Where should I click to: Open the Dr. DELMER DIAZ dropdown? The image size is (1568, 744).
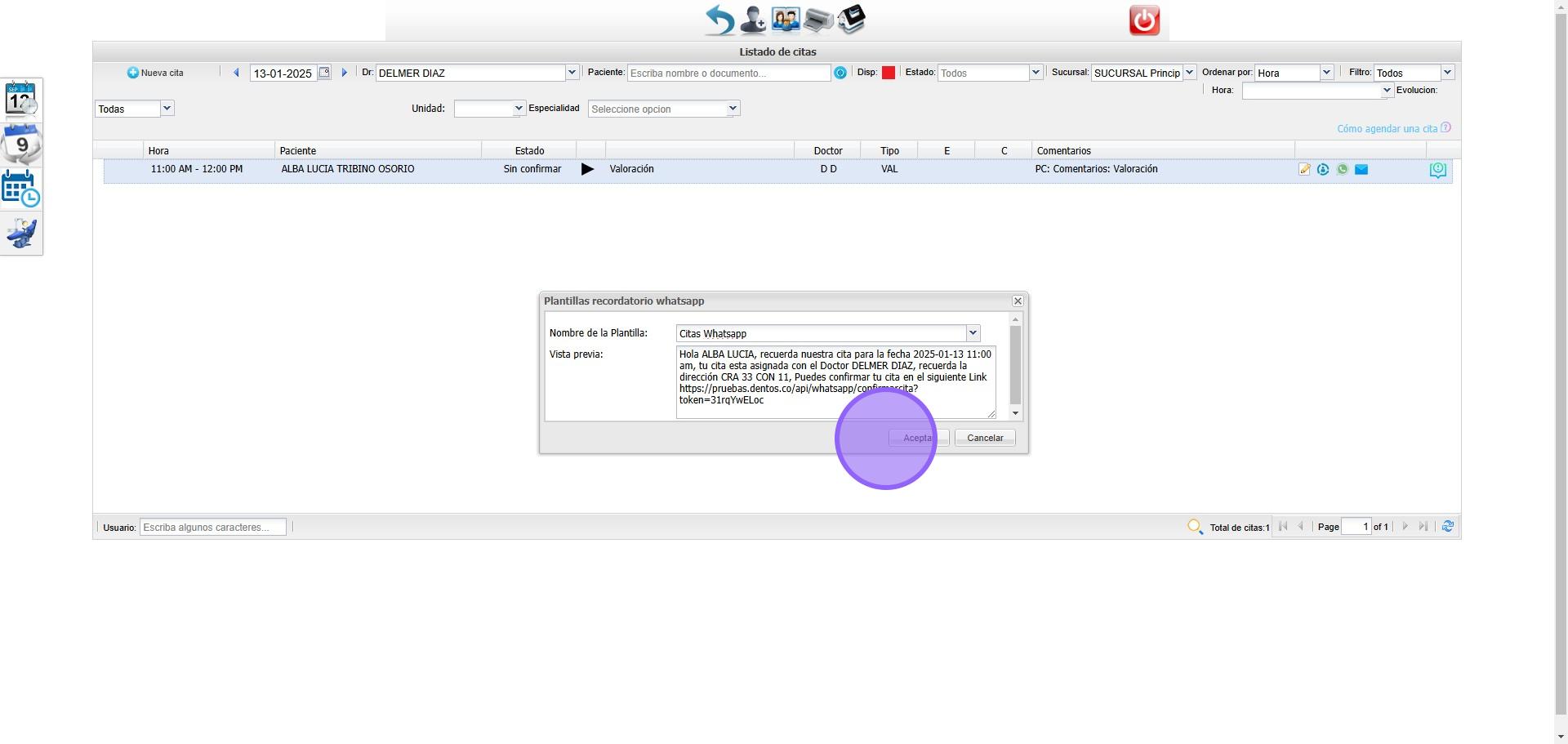pos(572,73)
